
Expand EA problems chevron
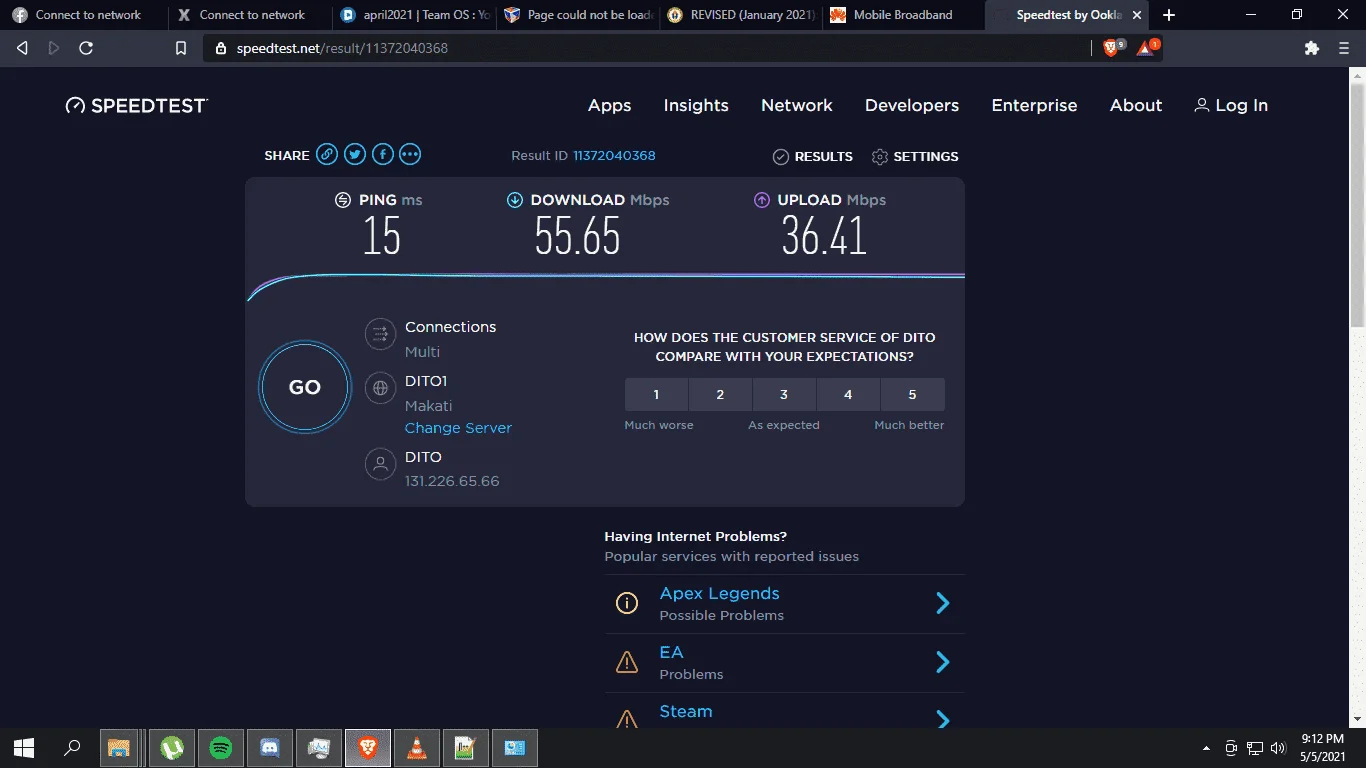pyautogui.click(x=942, y=662)
